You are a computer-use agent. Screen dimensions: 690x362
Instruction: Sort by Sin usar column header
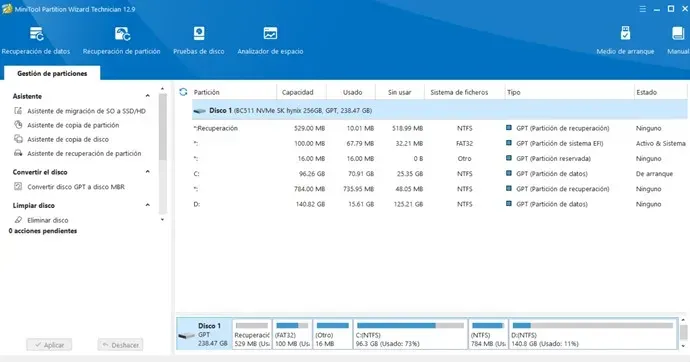pos(400,92)
